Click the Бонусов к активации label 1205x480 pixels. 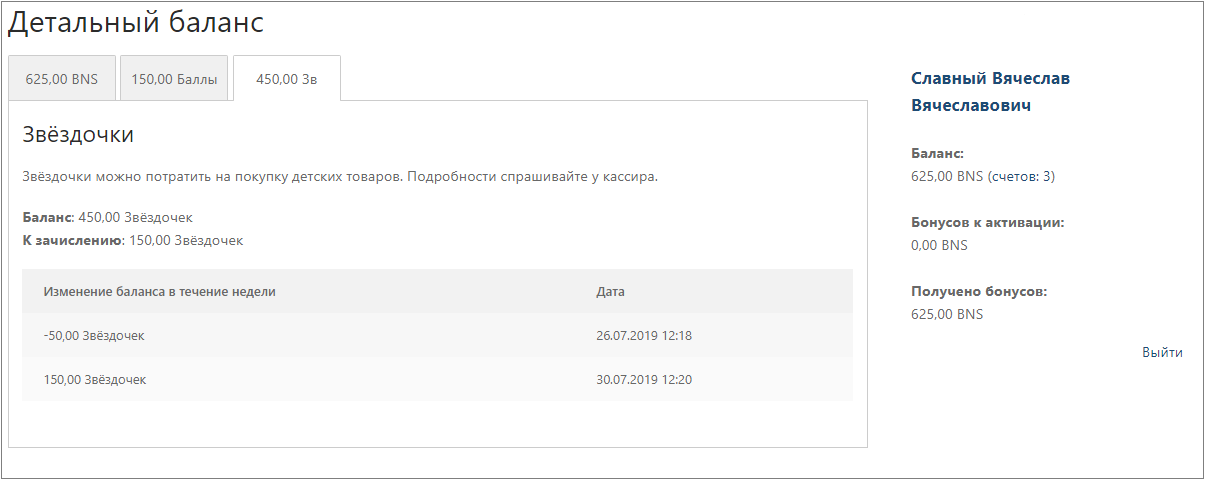988,222
